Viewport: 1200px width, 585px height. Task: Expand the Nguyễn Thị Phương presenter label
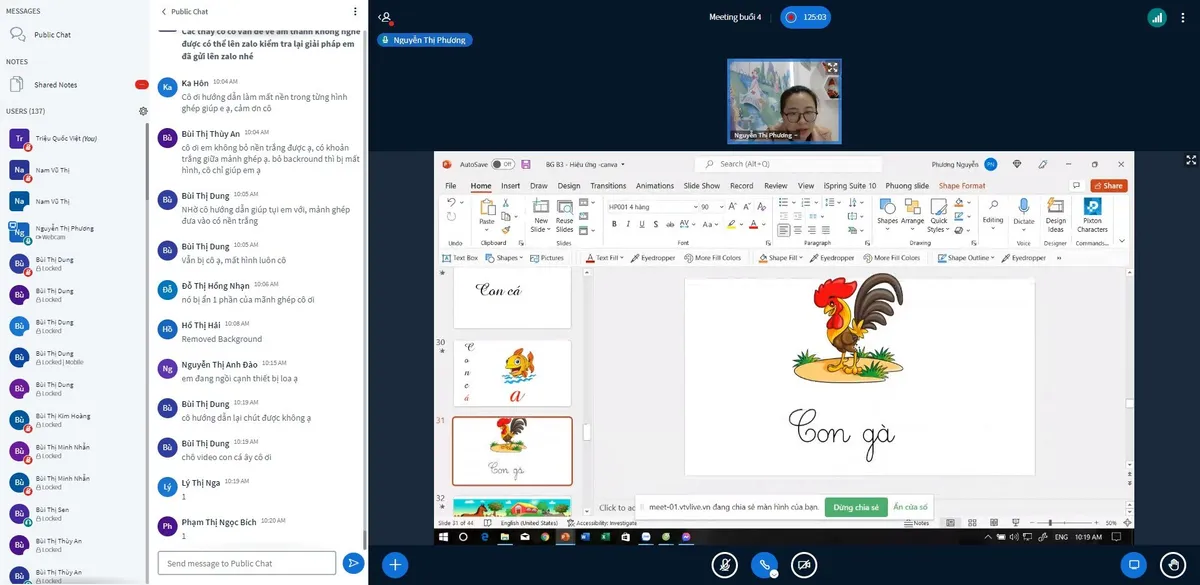[423, 40]
